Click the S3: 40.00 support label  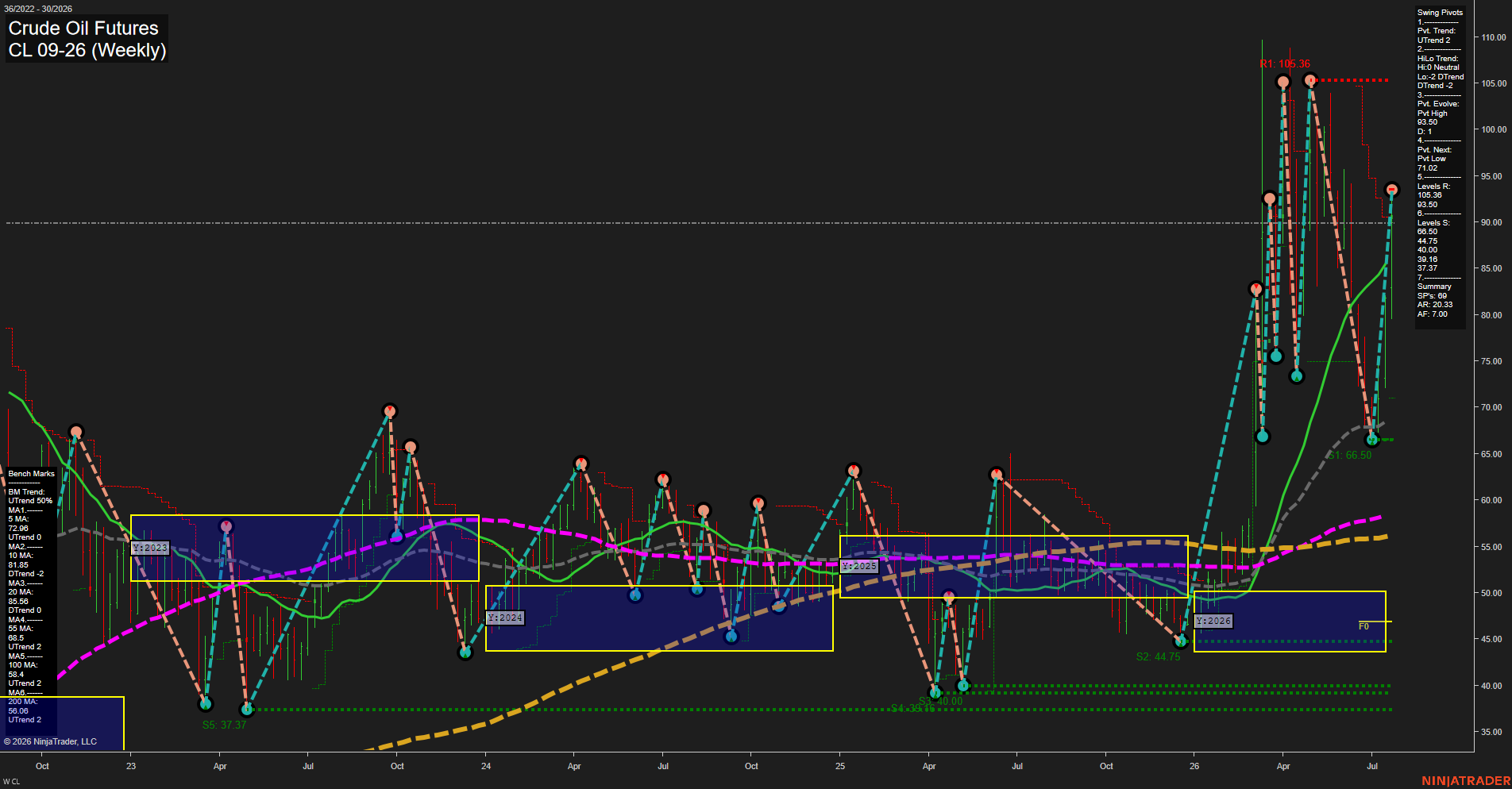click(x=941, y=701)
